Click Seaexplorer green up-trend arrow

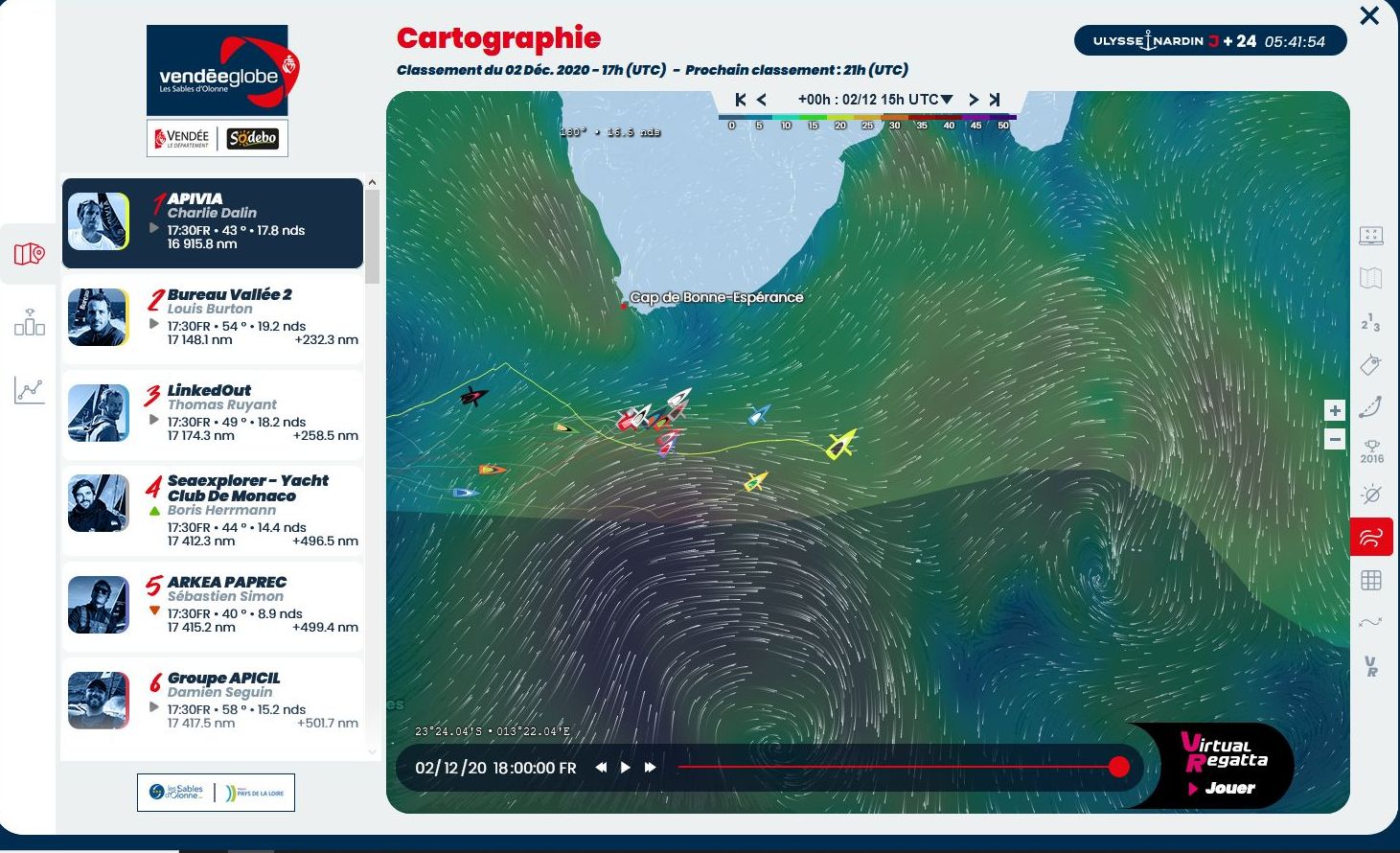(x=154, y=511)
